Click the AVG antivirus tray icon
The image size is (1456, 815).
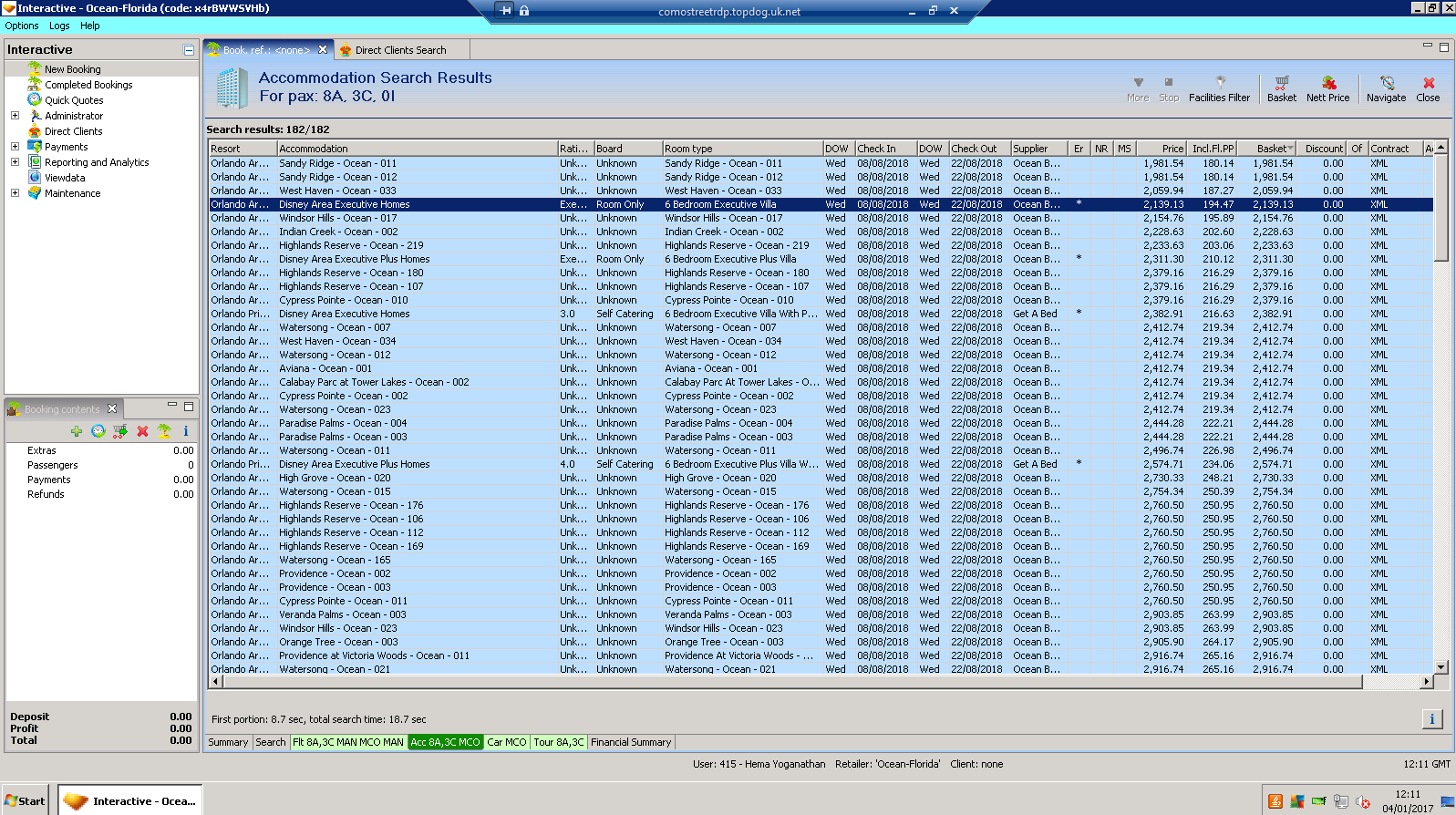pos(1296,801)
